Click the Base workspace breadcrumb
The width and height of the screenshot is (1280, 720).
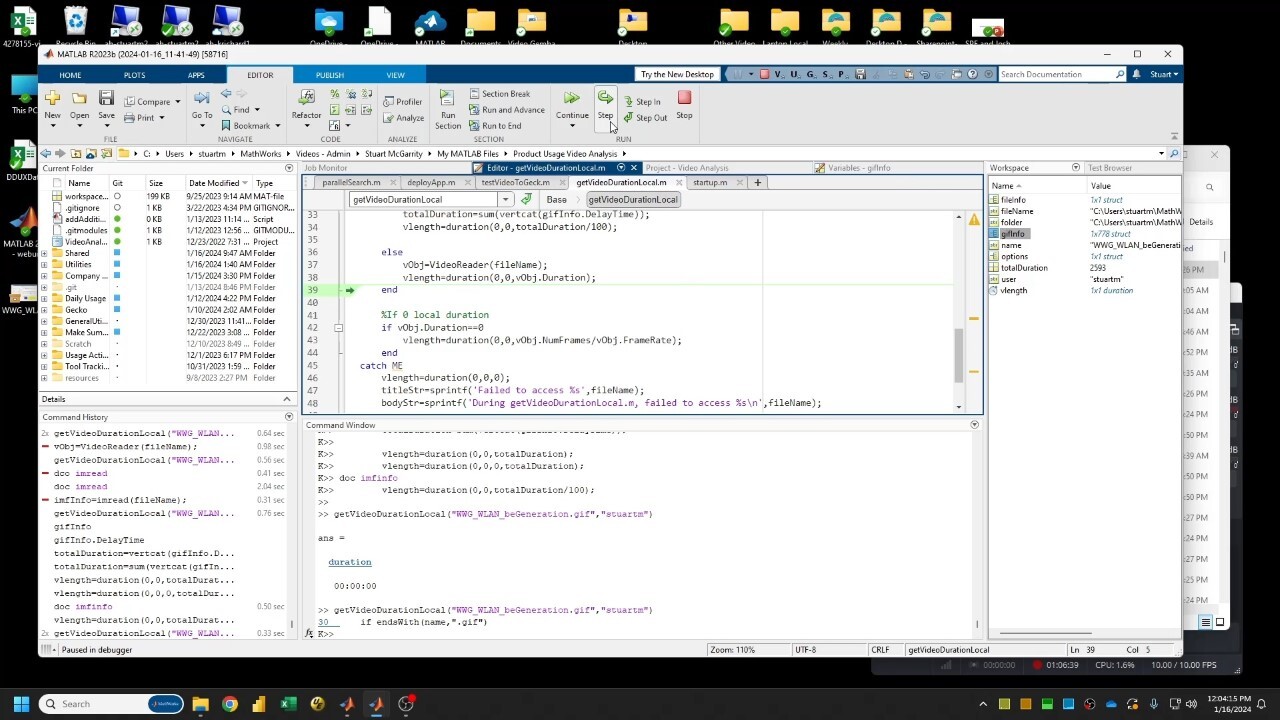click(556, 199)
